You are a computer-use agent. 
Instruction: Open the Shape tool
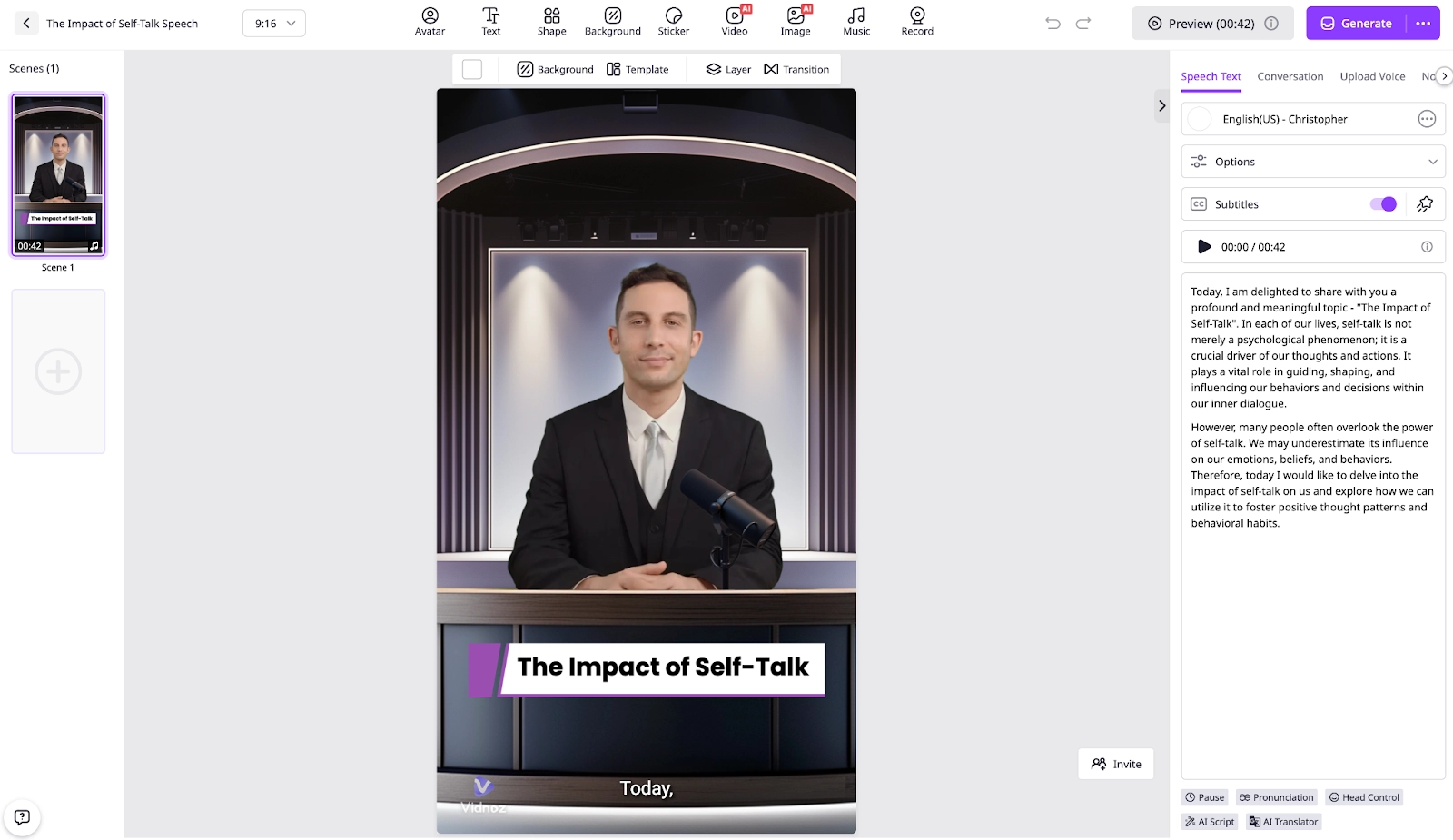pyautogui.click(x=551, y=22)
